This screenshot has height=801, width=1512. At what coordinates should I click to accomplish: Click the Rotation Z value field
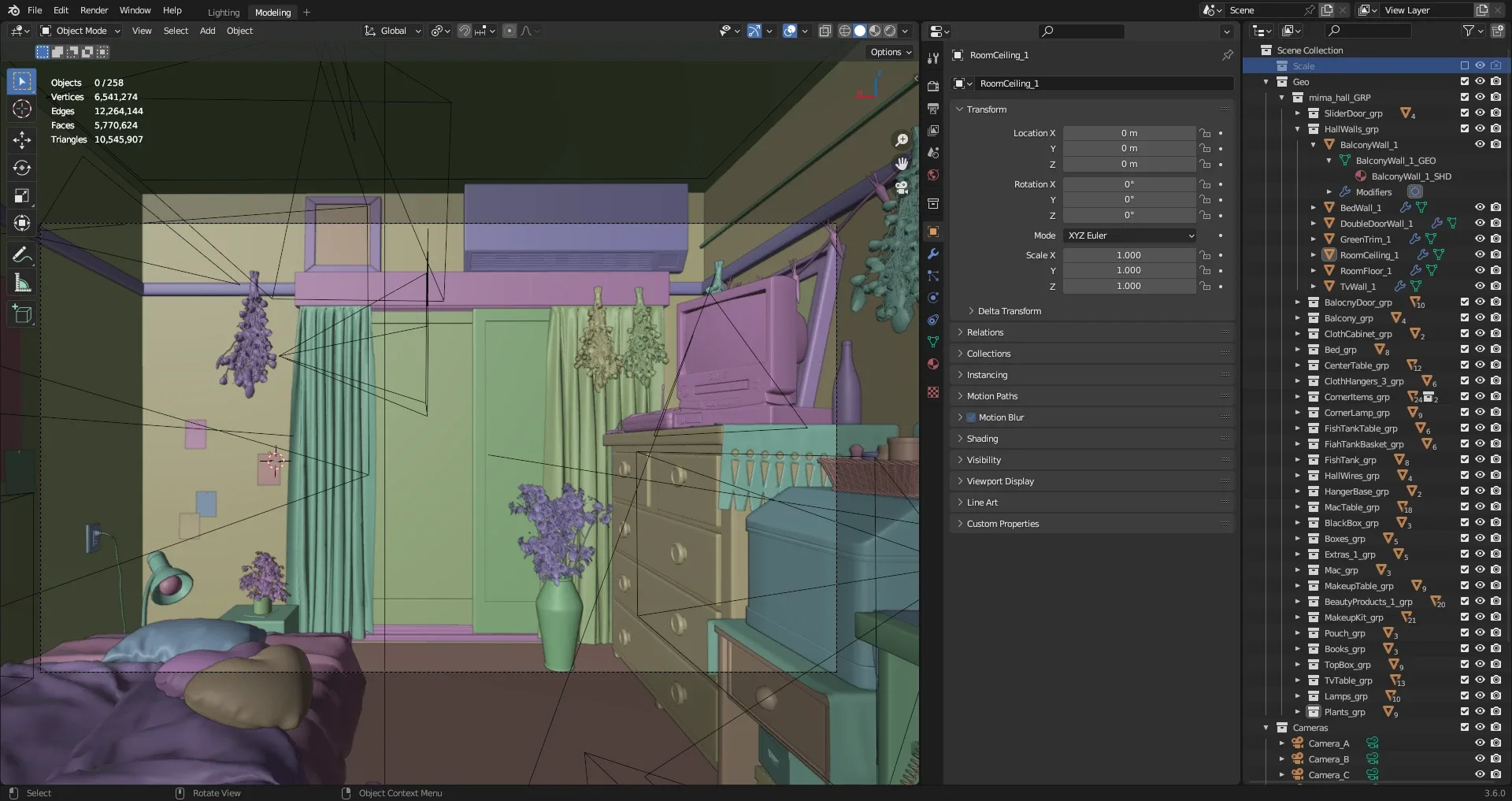(1128, 215)
